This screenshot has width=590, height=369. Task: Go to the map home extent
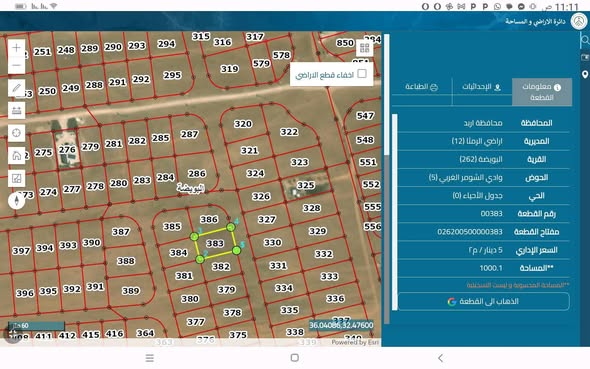click(x=16, y=155)
